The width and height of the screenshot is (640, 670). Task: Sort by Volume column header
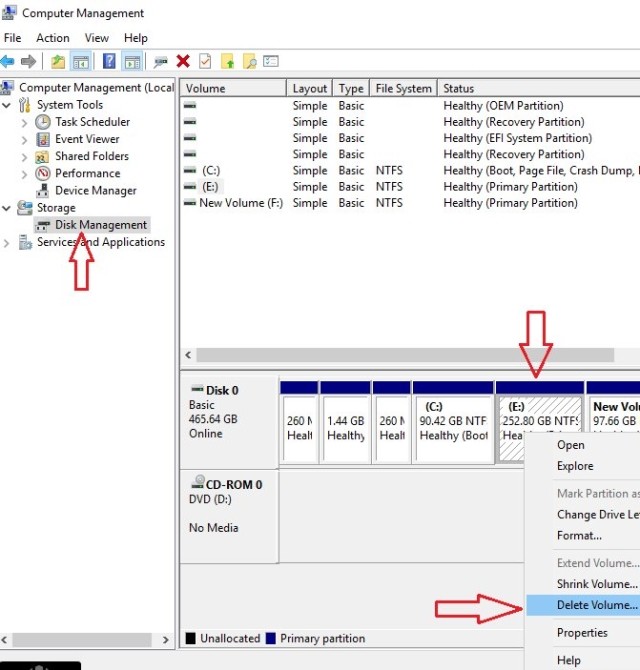(233, 88)
